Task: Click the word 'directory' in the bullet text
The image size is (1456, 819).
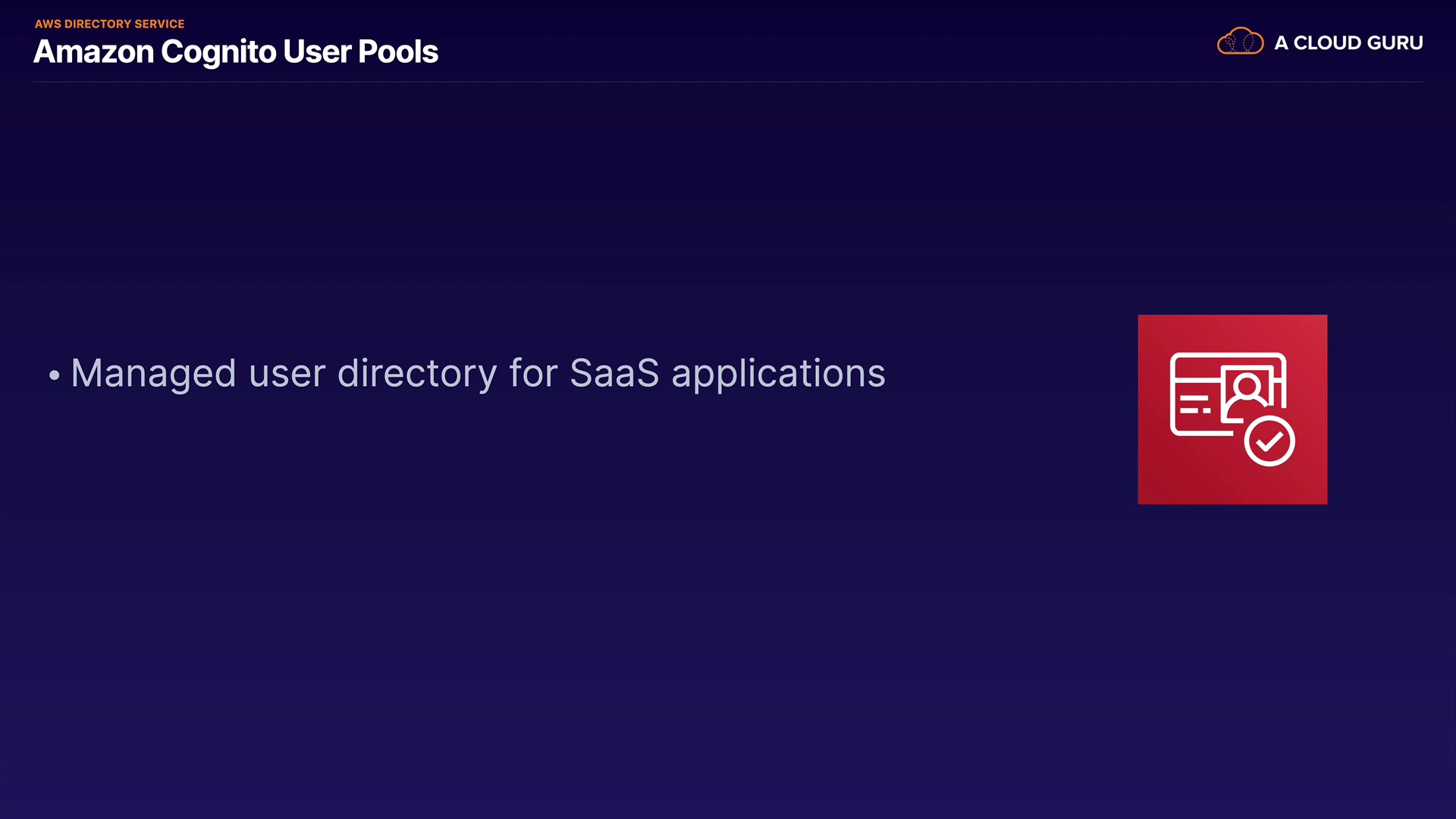Action: [x=417, y=374]
